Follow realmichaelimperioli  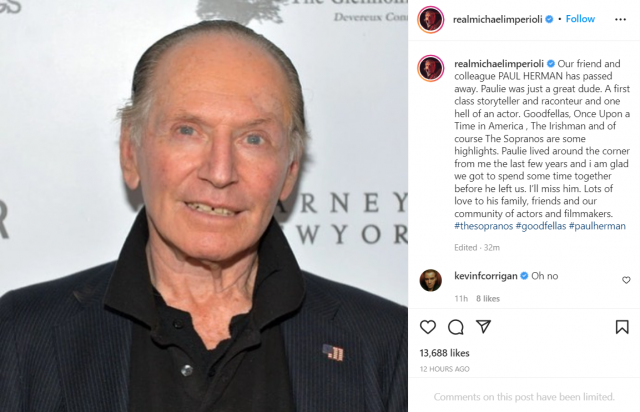[580, 19]
